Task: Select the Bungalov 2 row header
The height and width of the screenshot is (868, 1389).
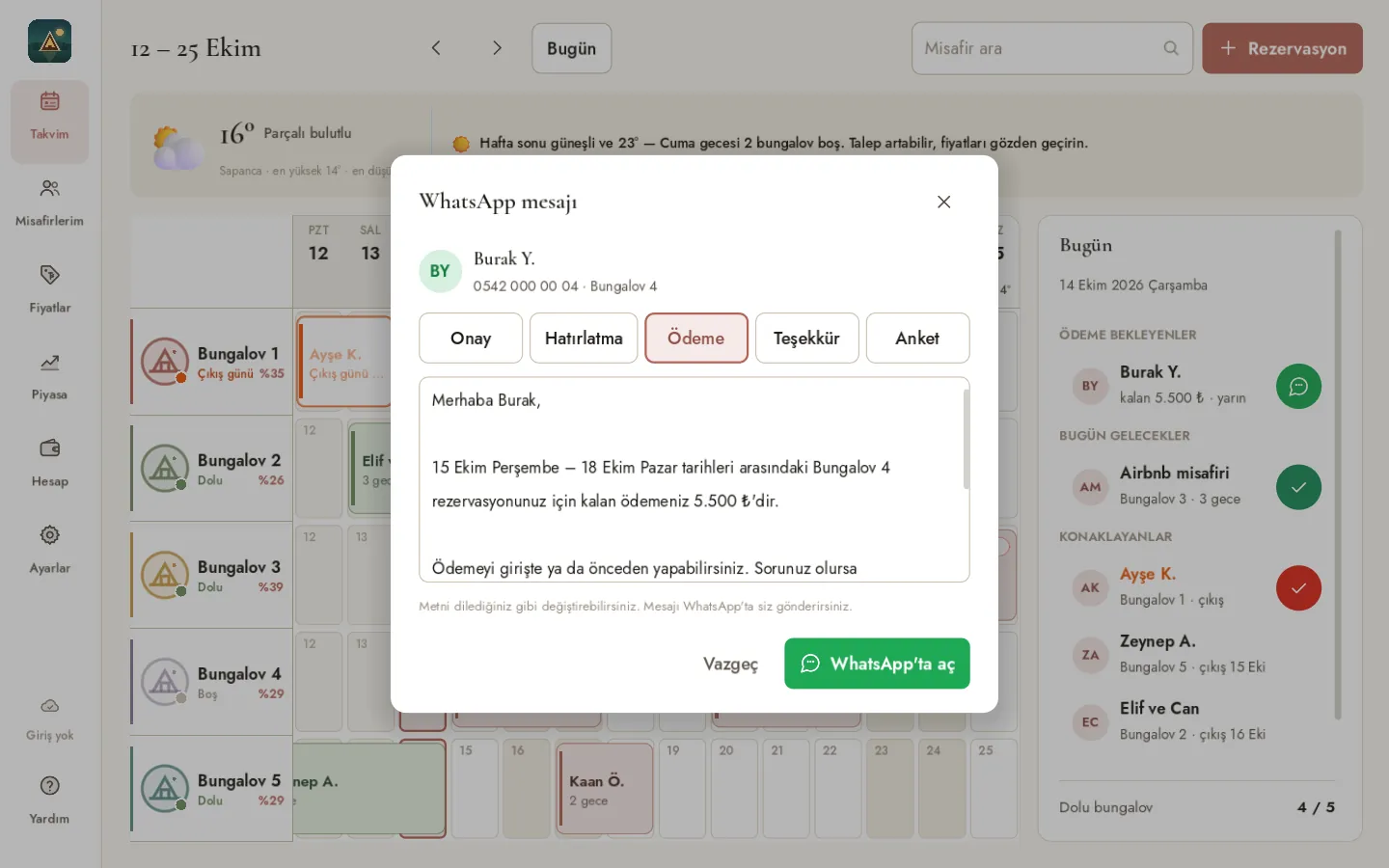Action: coord(212,469)
